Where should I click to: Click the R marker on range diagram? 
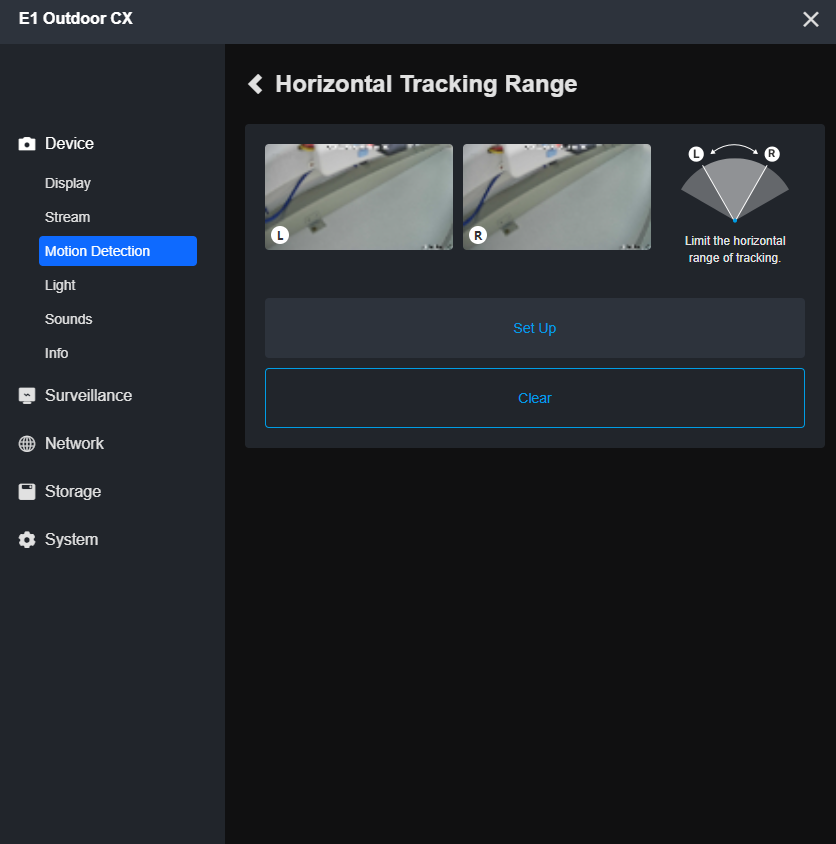[x=772, y=154]
